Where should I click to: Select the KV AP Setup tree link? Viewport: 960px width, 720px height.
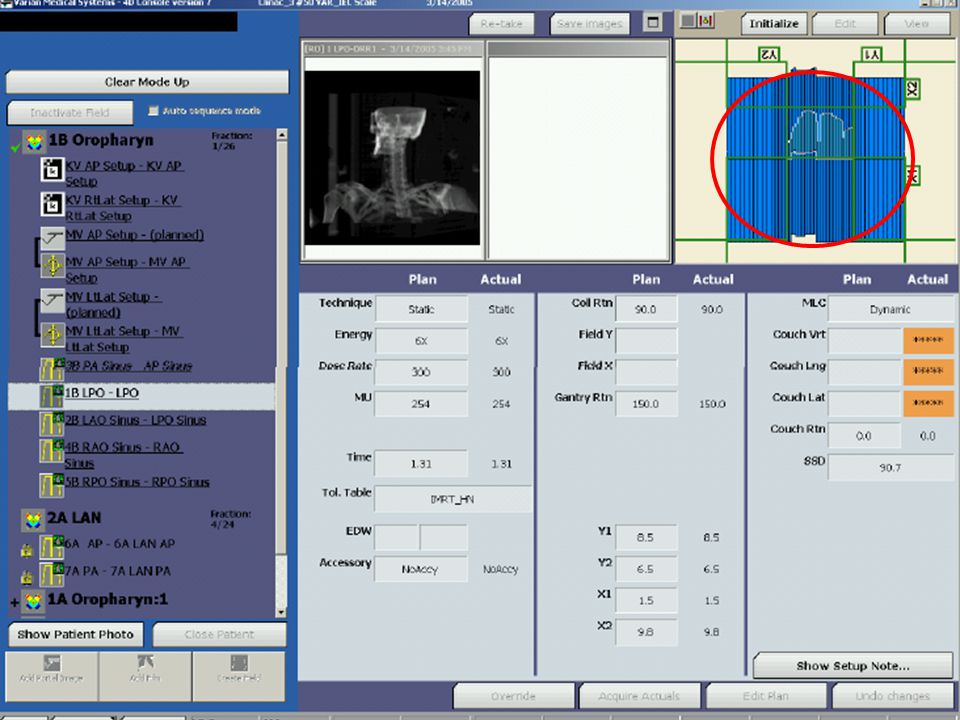click(124, 173)
